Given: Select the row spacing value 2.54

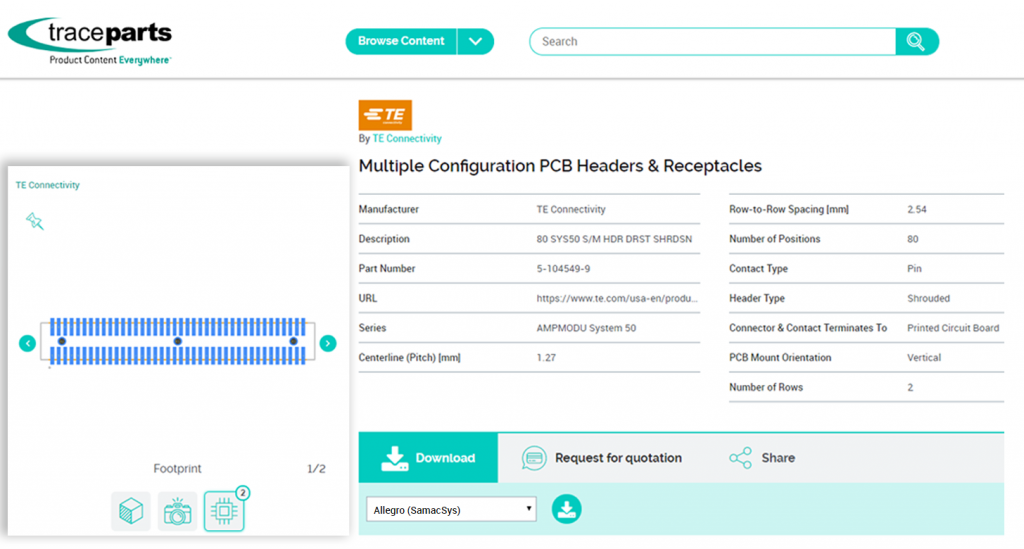Looking at the screenshot, I should [x=917, y=210].
